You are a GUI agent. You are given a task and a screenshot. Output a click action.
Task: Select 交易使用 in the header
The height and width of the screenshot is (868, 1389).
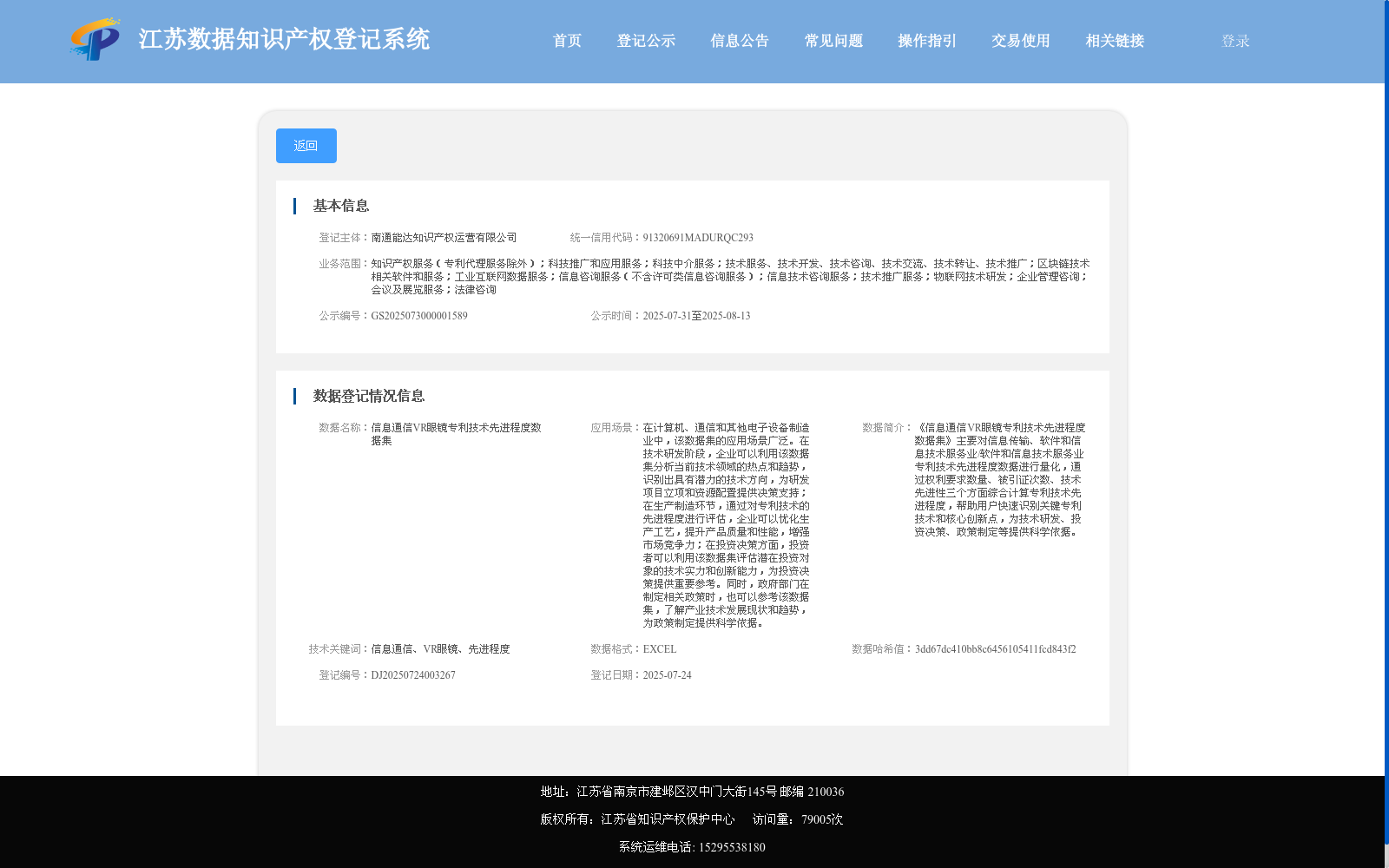click(x=1021, y=41)
